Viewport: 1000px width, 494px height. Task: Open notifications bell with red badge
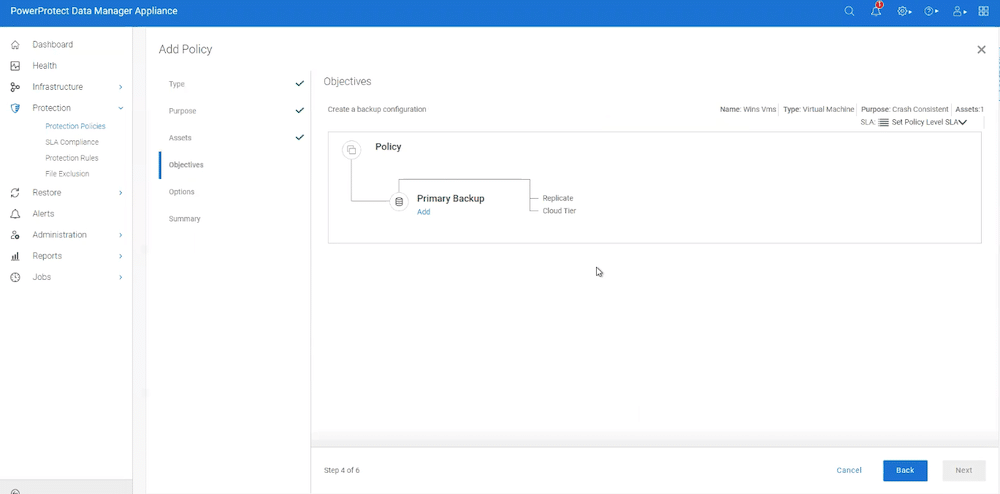pos(876,10)
